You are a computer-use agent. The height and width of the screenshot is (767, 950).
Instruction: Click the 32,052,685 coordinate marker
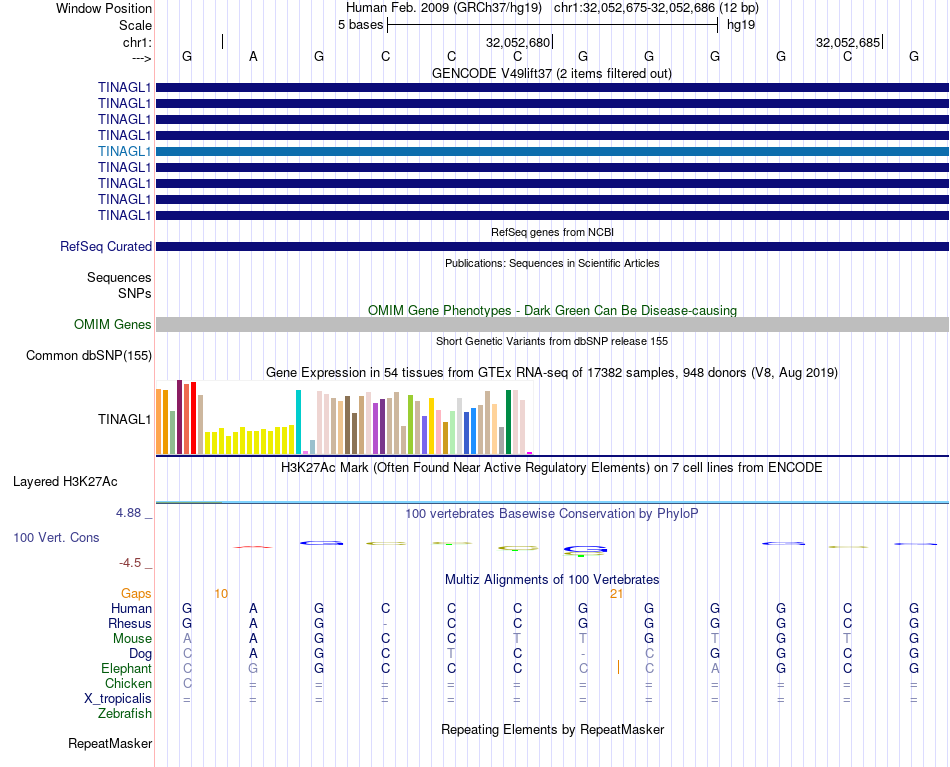tap(848, 42)
